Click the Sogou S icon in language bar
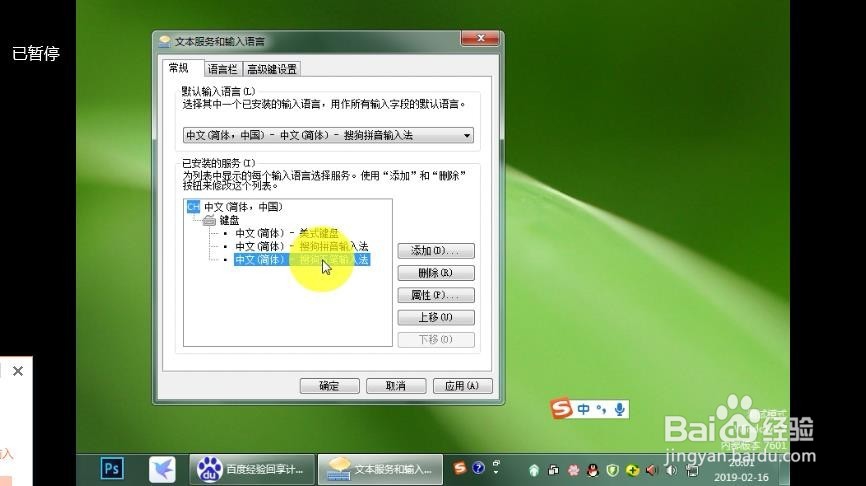This screenshot has height=486, width=866. click(460, 468)
